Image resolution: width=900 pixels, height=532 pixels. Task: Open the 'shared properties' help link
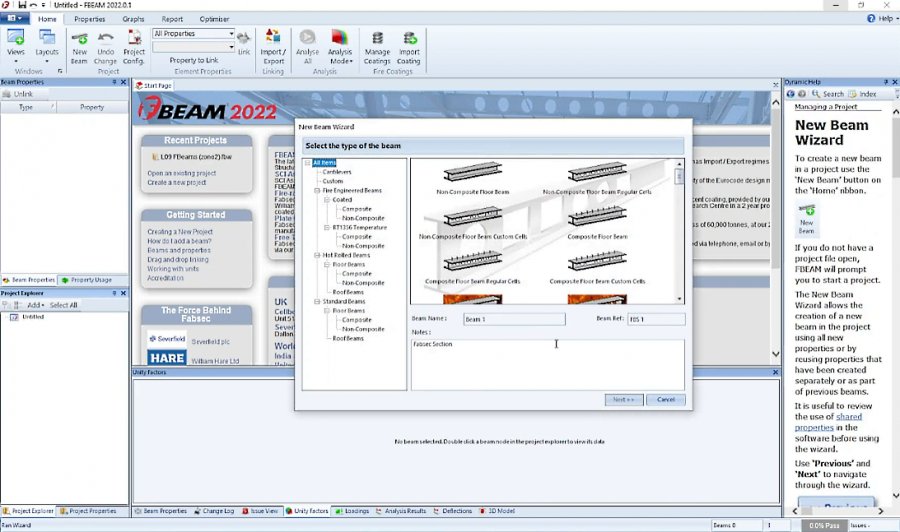pos(828,422)
